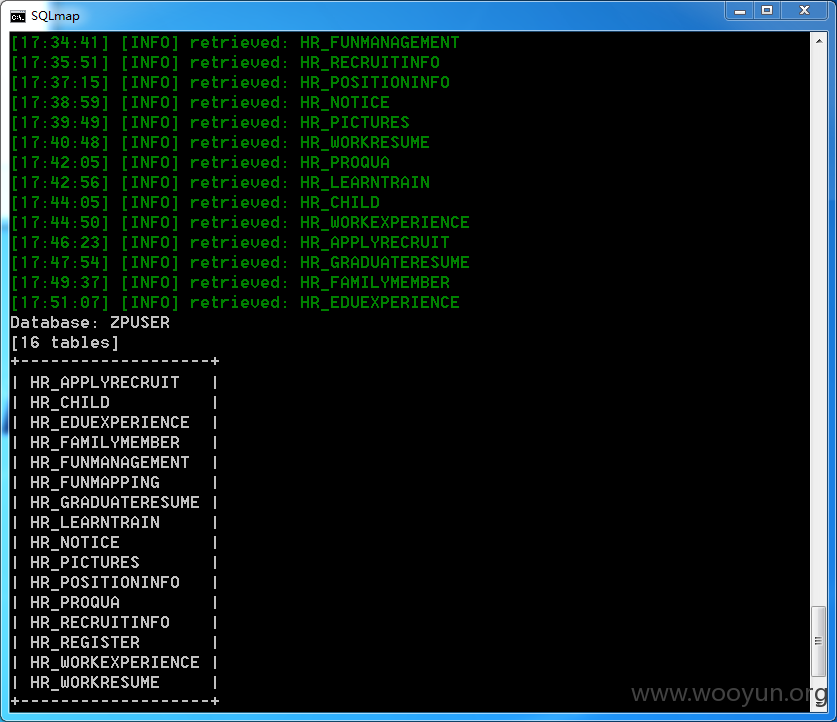
Task: Click log line retrieved HR_NOTICE
Action: click(200, 102)
